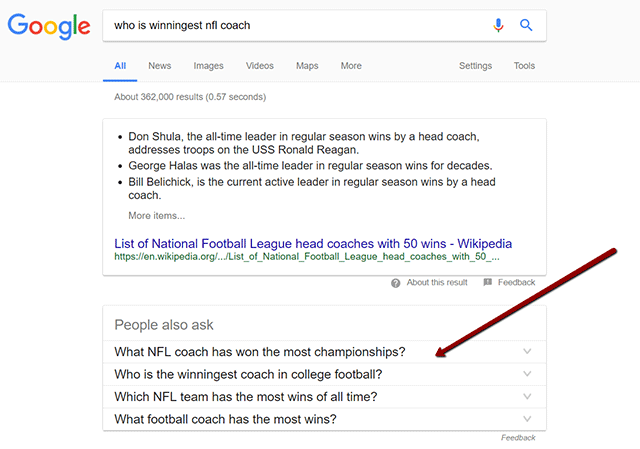The image size is (640, 449).
Task: Click the feedback flag icon under the snippet
Action: [x=487, y=283]
